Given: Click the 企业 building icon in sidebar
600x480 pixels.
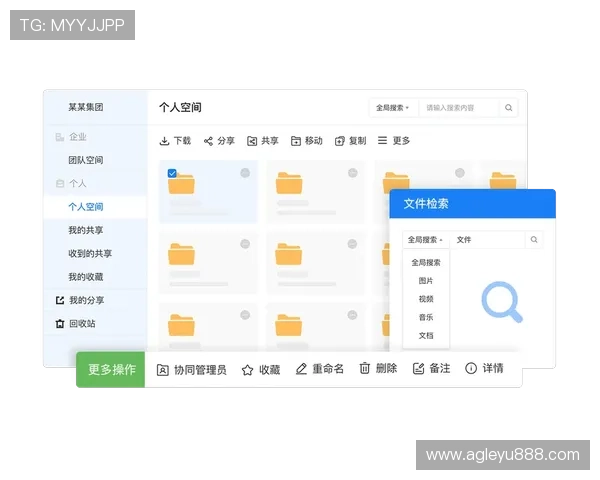Looking at the screenshot, I should pos(60,137).
